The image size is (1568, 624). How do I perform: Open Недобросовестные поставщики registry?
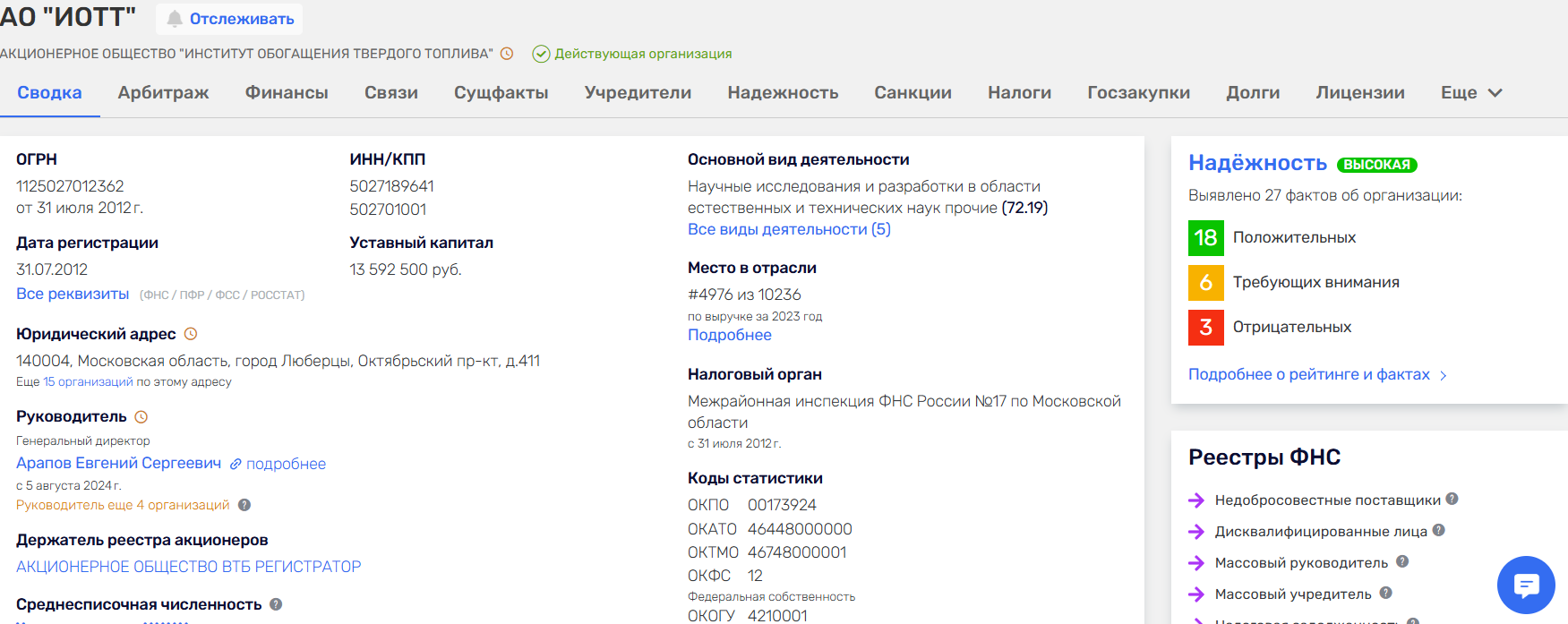point(1328,500)
